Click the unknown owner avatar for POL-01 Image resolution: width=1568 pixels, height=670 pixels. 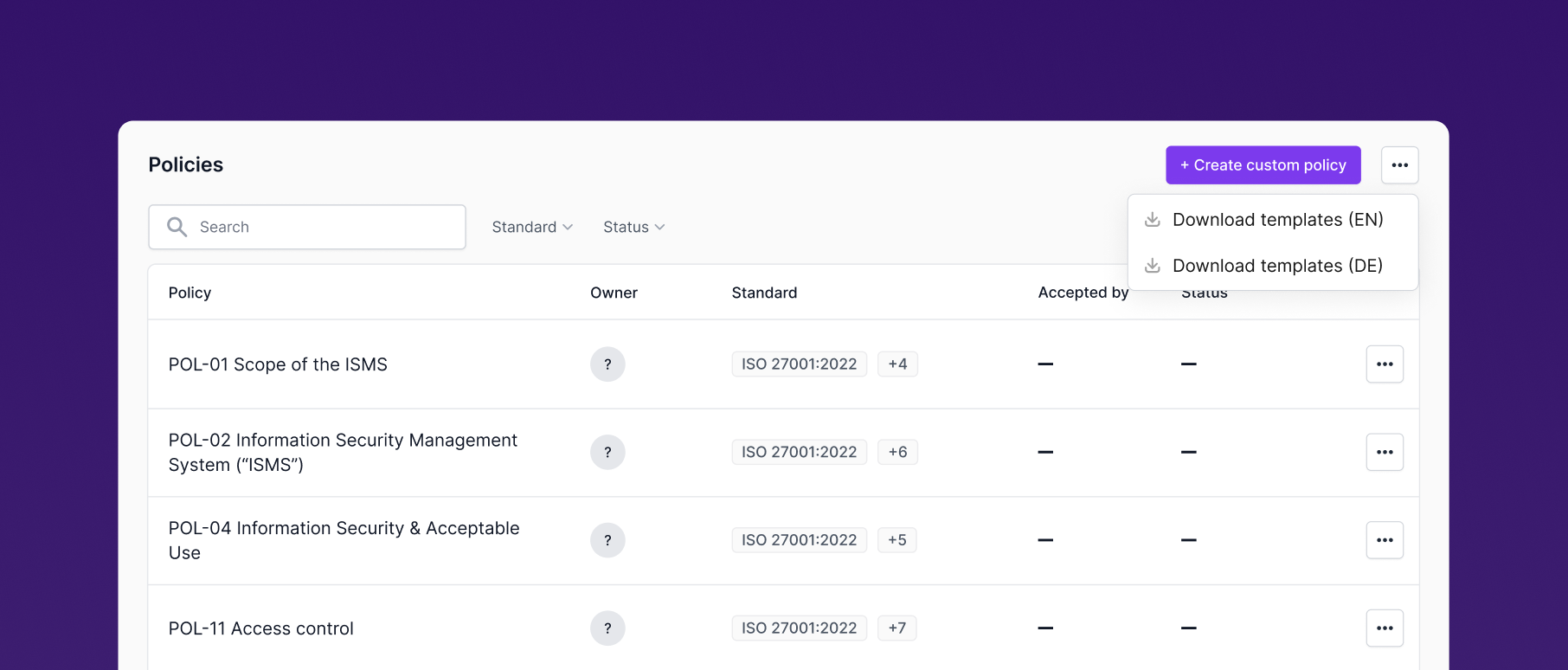[607, 364]
